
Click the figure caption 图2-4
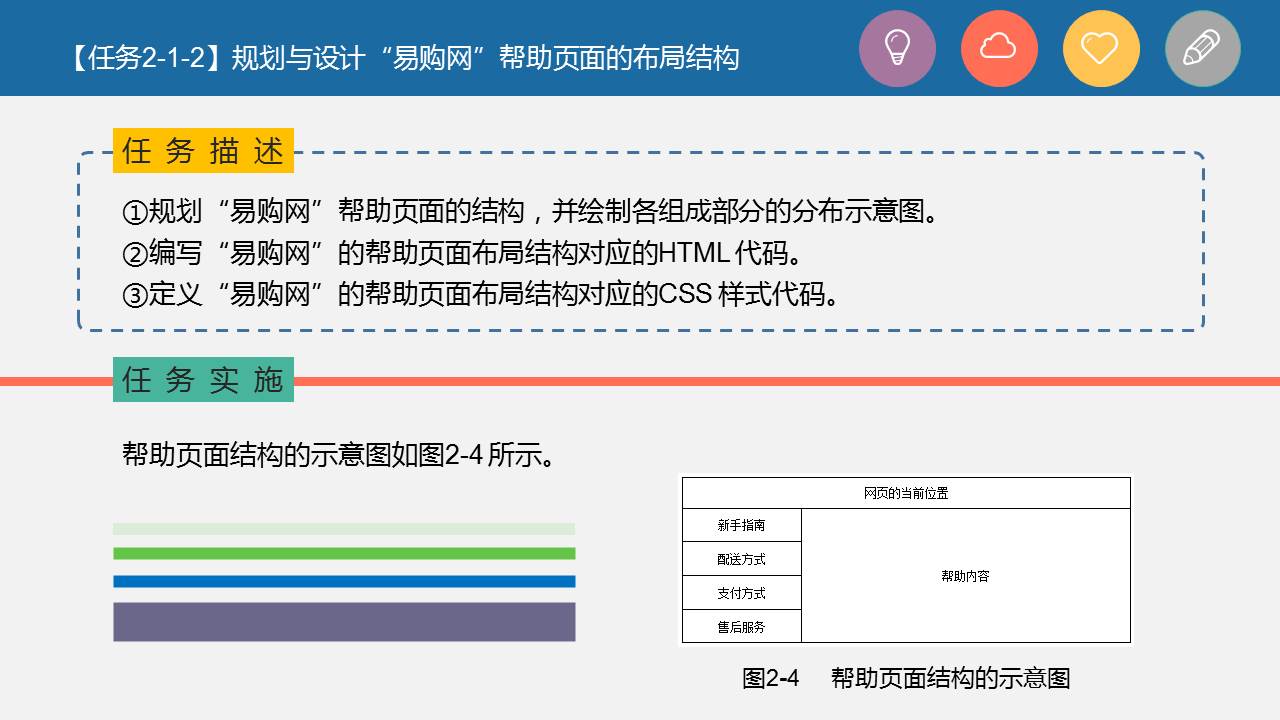pos(906,678)
